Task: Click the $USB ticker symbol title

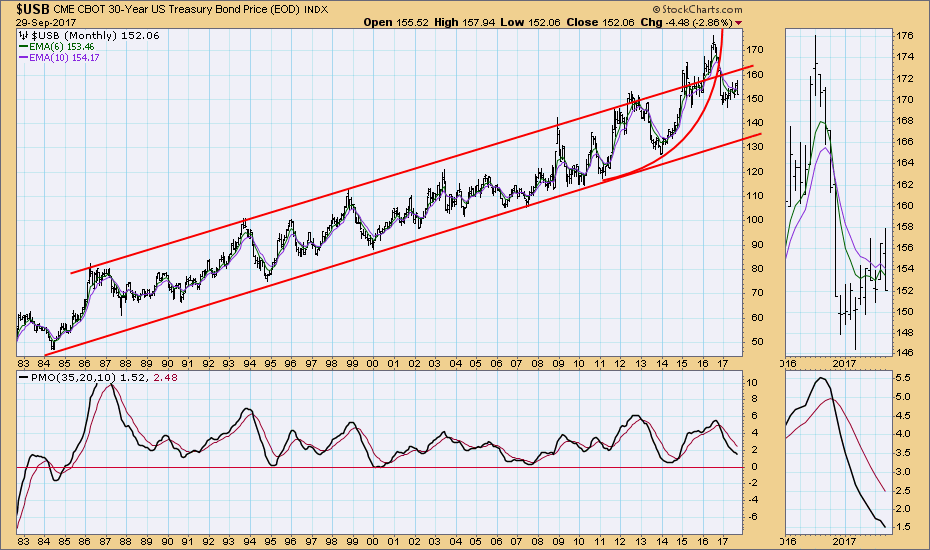Action: point(26,9)
